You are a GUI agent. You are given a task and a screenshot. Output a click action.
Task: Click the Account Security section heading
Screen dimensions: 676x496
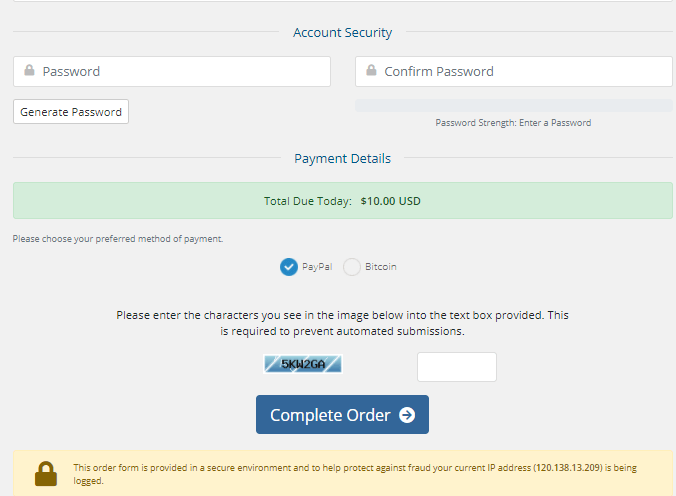(x=343, y=32)
